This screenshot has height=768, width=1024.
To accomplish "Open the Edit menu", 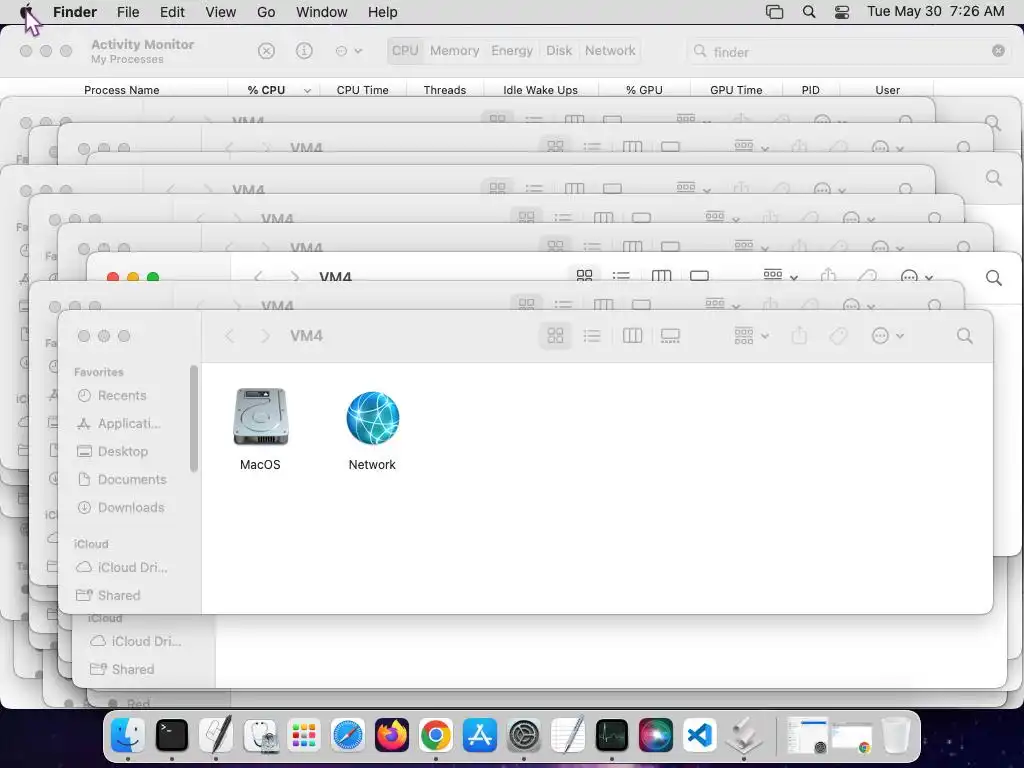I will click(172, 12).
